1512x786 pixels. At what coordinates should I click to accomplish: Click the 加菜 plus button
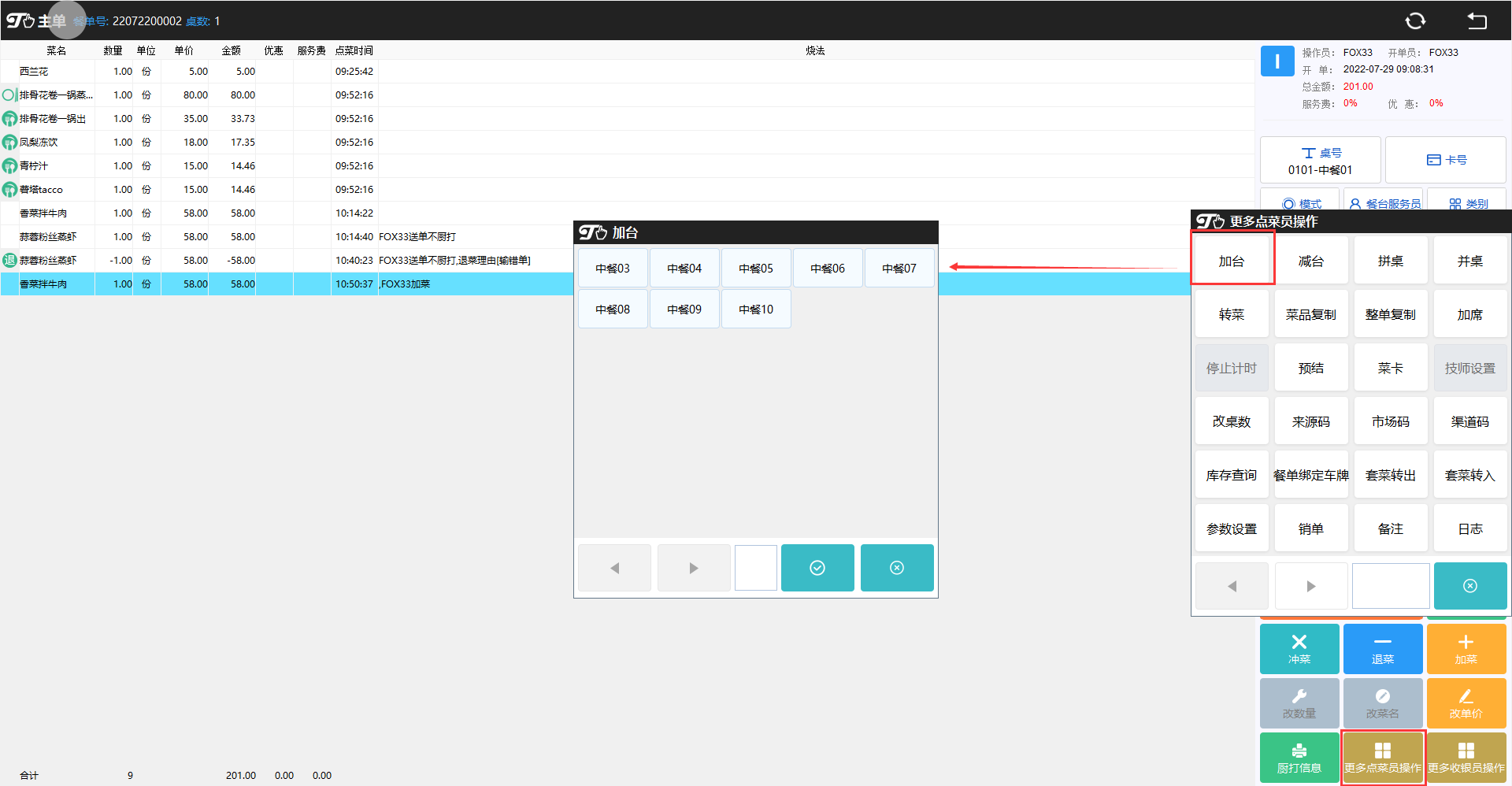(x=1466, y=649)
